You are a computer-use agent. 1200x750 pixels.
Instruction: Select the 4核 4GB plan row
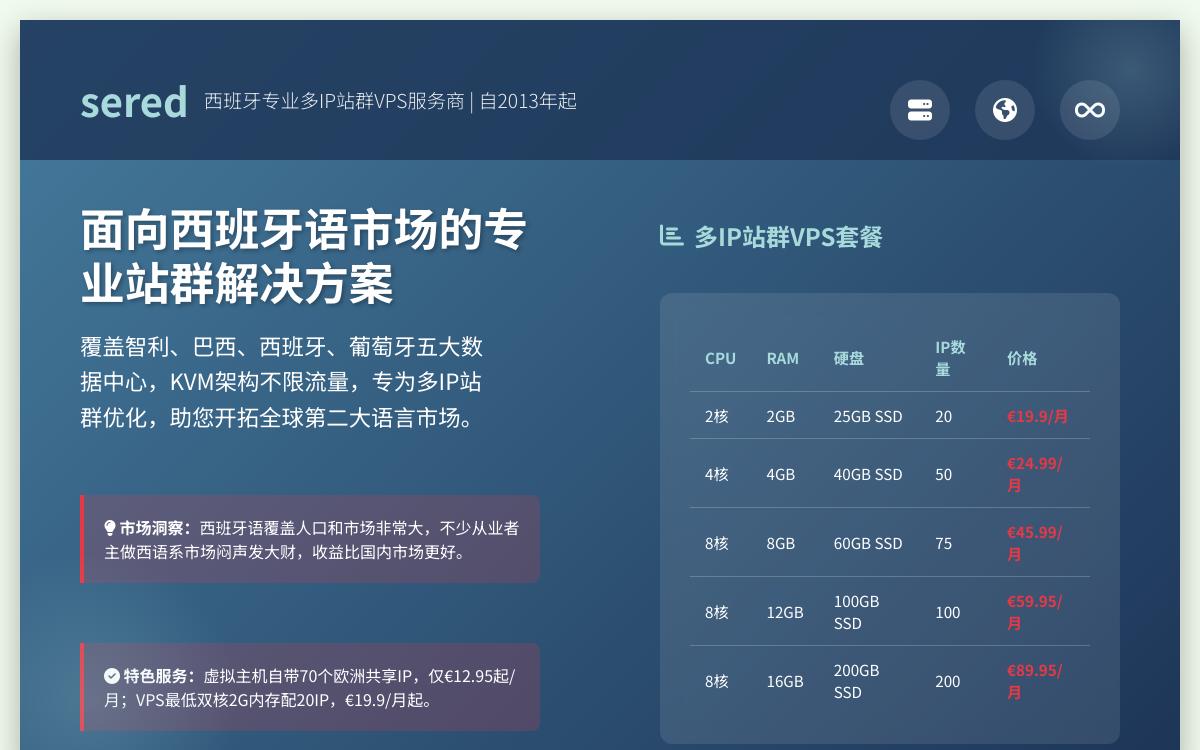890,474
